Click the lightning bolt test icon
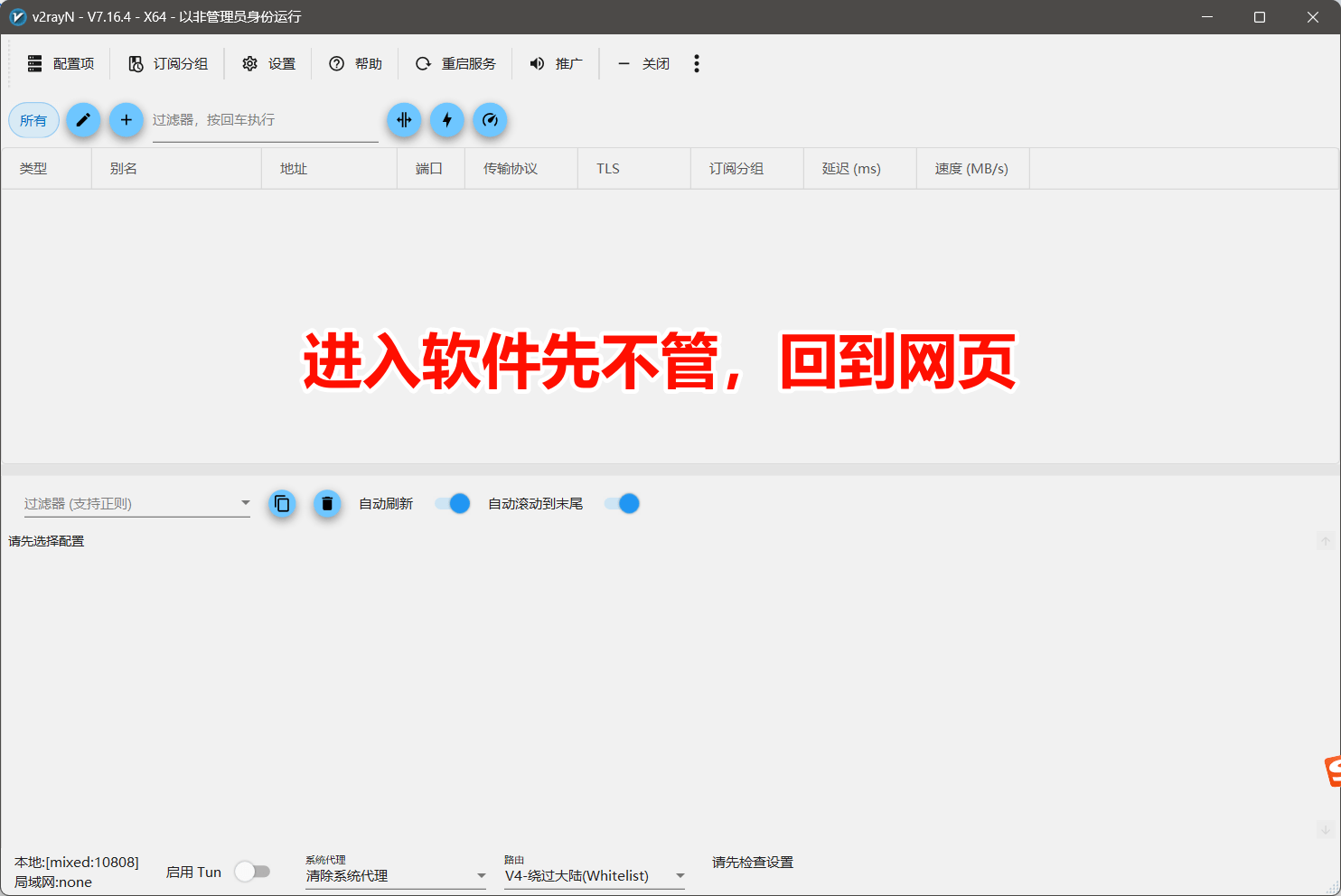This screenshot has height=896, width=1341. pyautogui.click(x=447, y=120)
